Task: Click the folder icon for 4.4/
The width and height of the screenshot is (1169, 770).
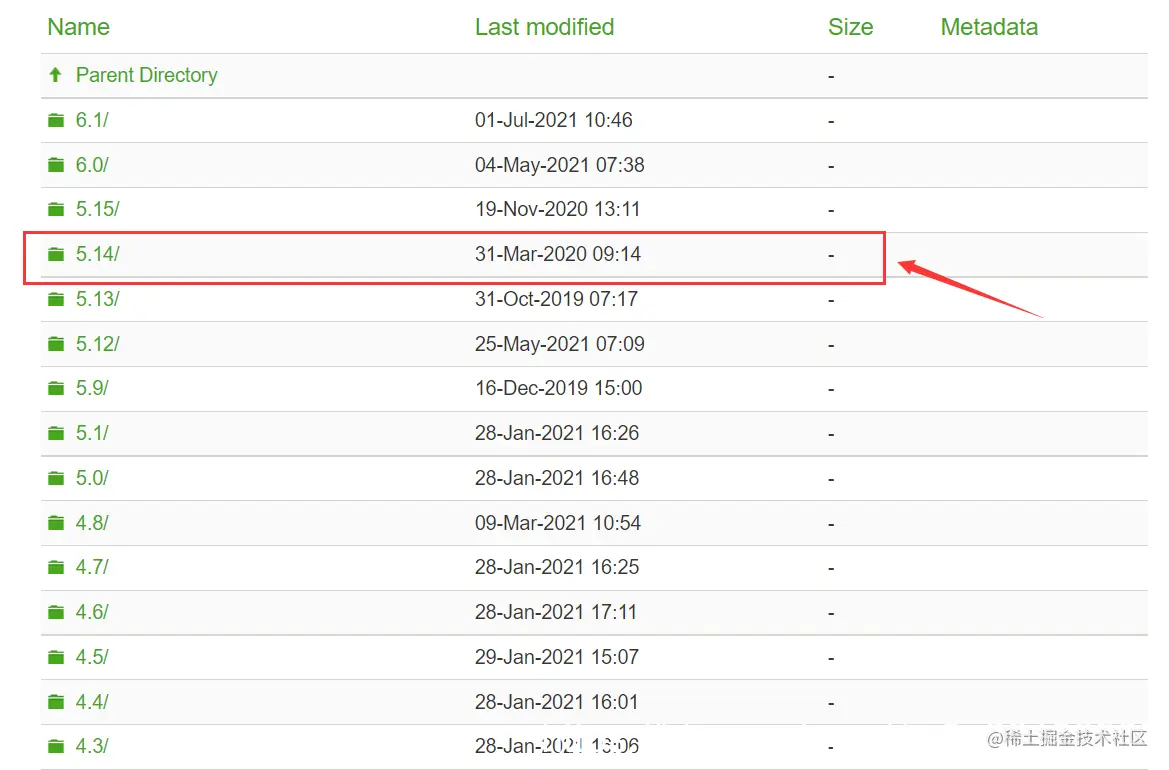Action: point(56,701)
